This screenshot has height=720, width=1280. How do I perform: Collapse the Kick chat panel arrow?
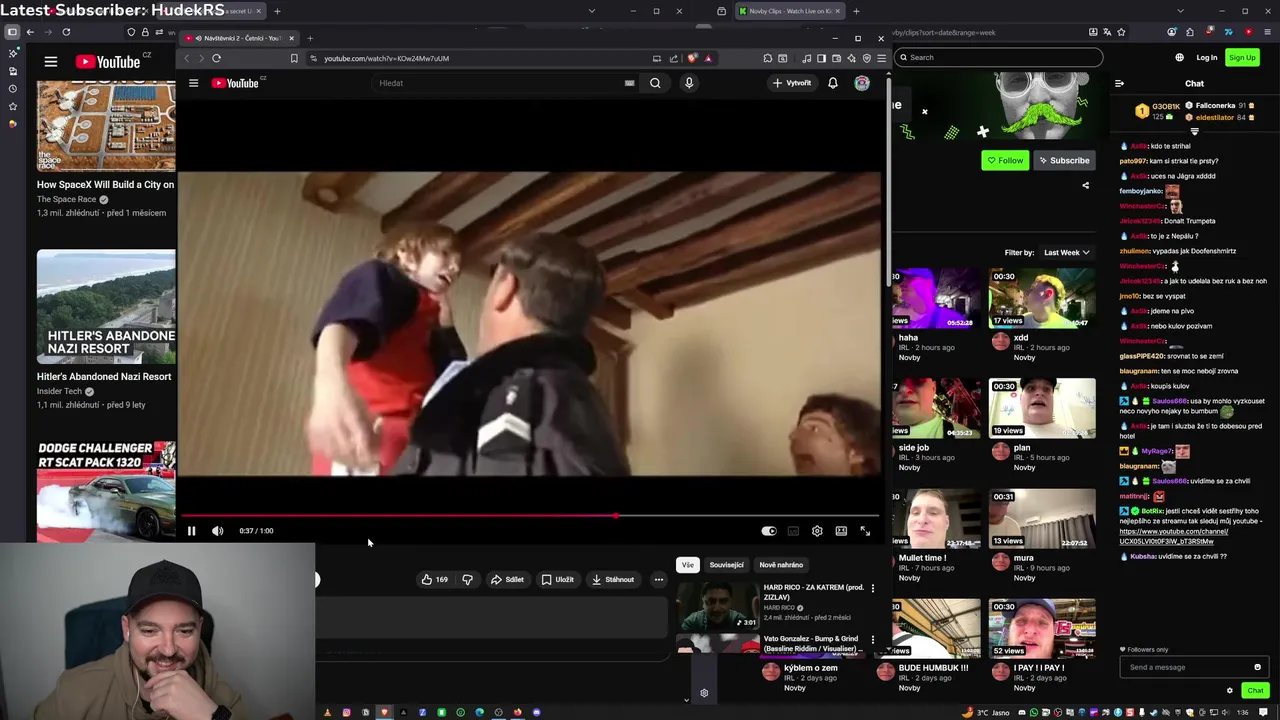[x=1119, y=84]
